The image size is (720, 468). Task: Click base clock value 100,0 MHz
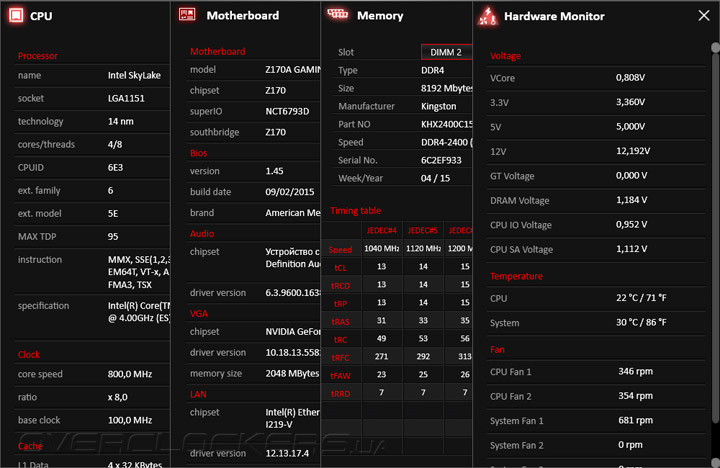tap(130, 420)
